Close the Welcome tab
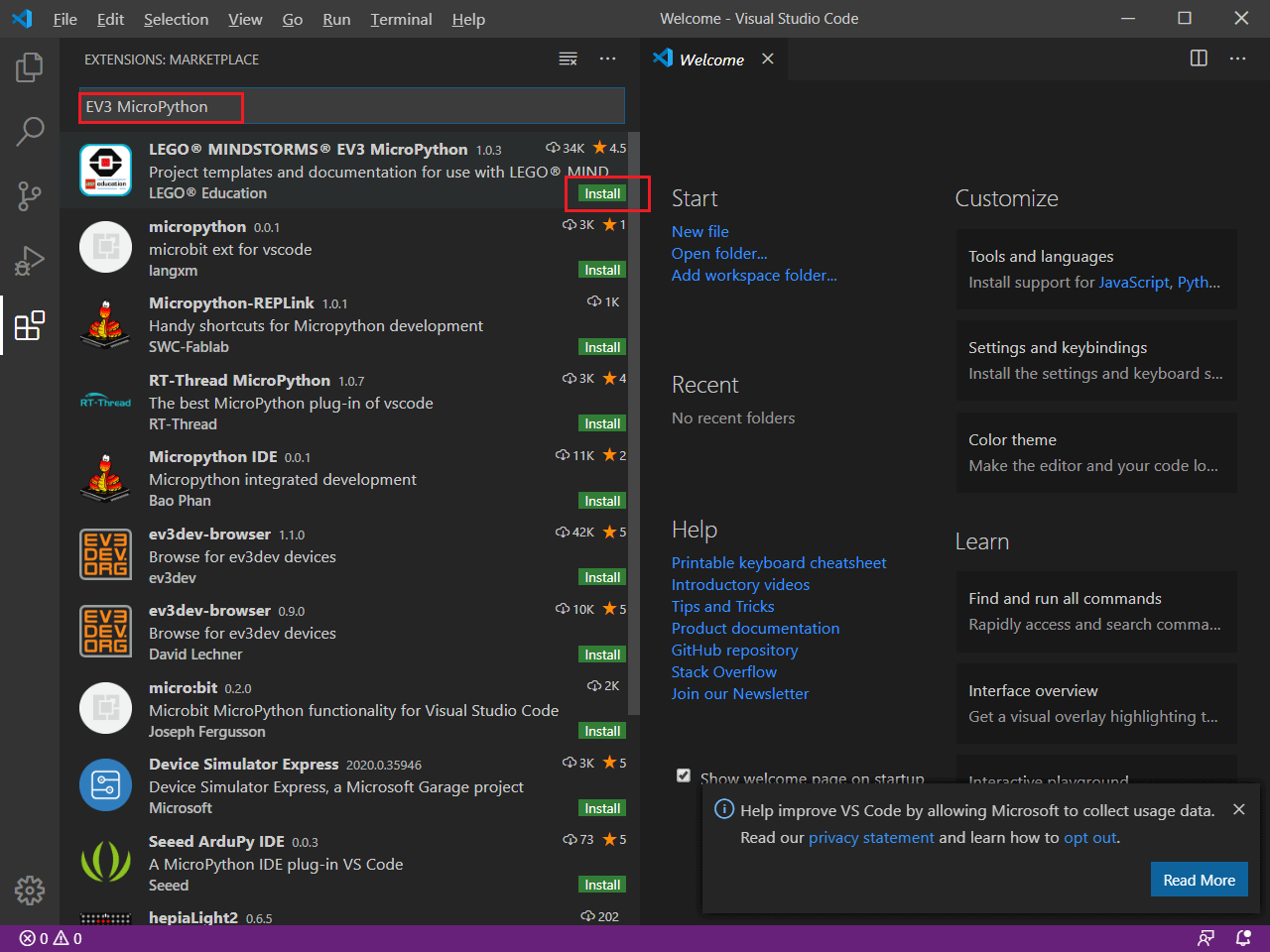Viewport: 1270px width, 952px height. (768, 59)
